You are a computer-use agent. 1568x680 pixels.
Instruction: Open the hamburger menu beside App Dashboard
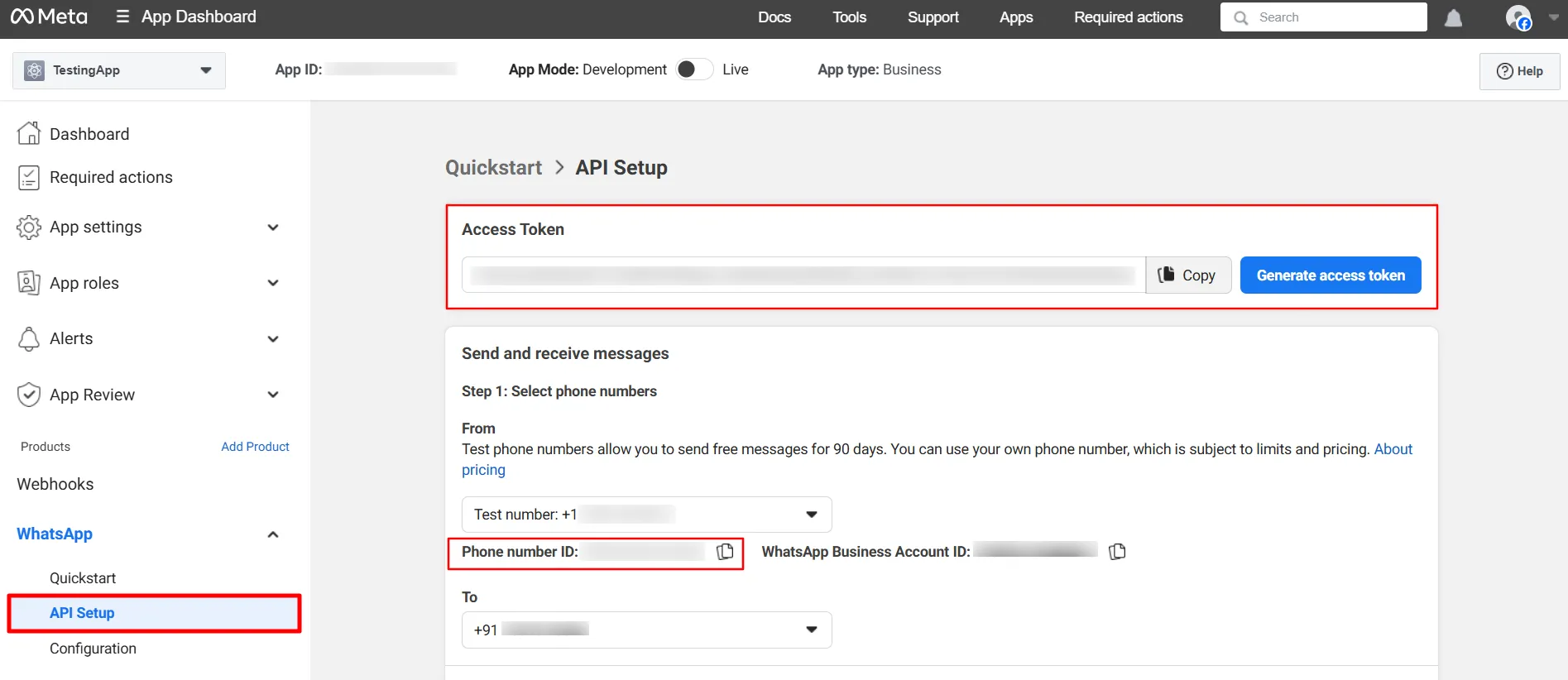[122, 17]
